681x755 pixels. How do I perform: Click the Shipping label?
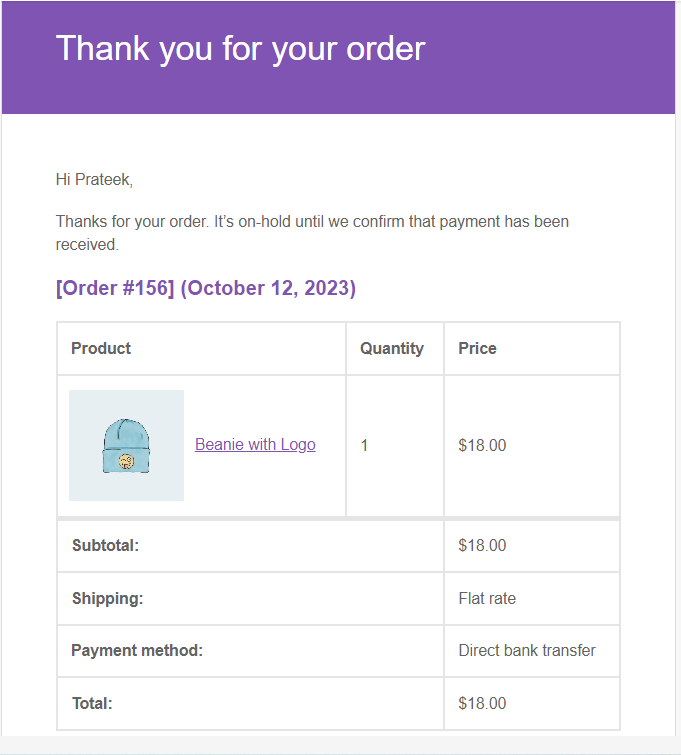[x=107, y=598]
